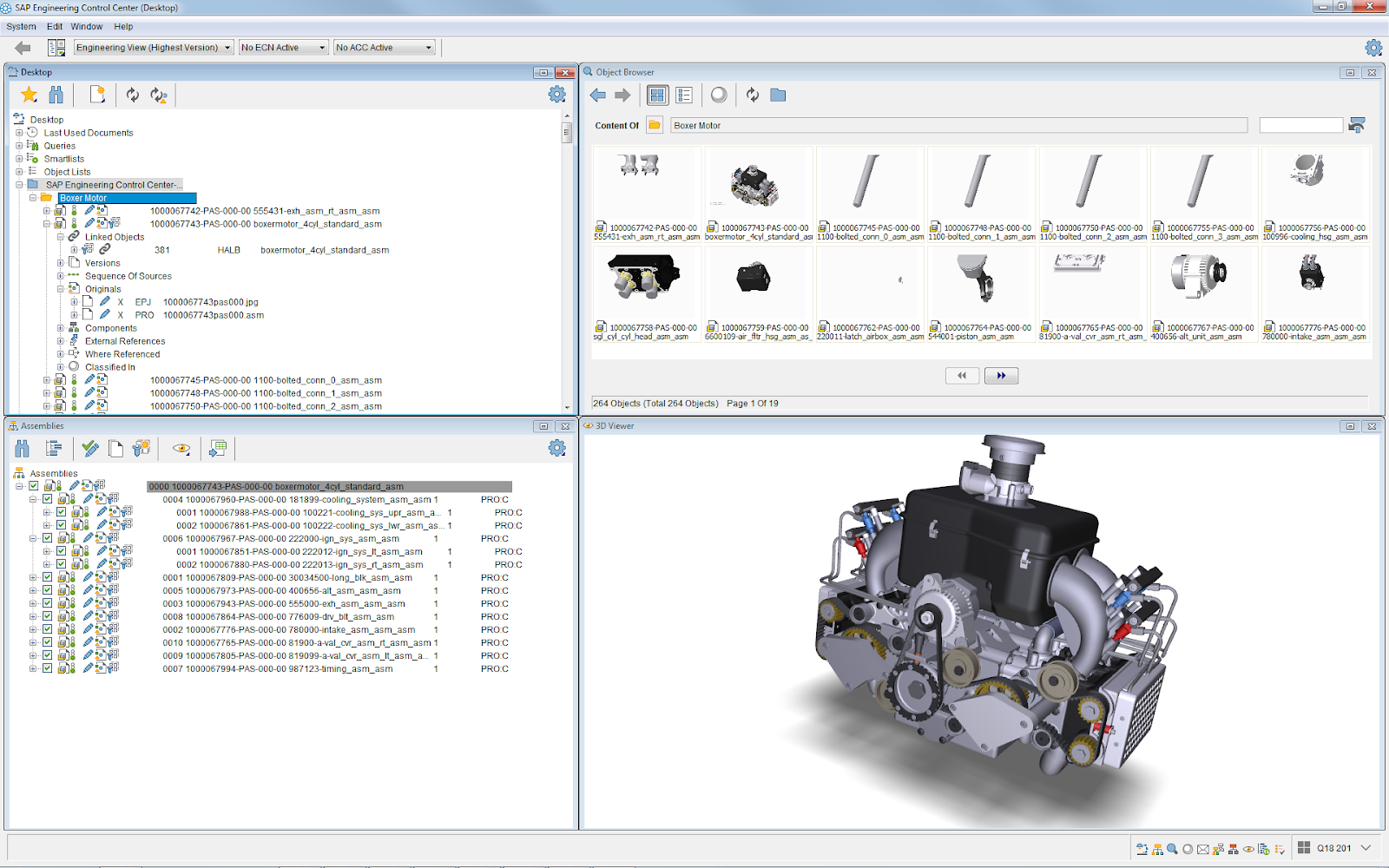Click the binoculars search icon in Desktop panel
This screenshot has width=1389, height=868.
[x=56, y=95]
